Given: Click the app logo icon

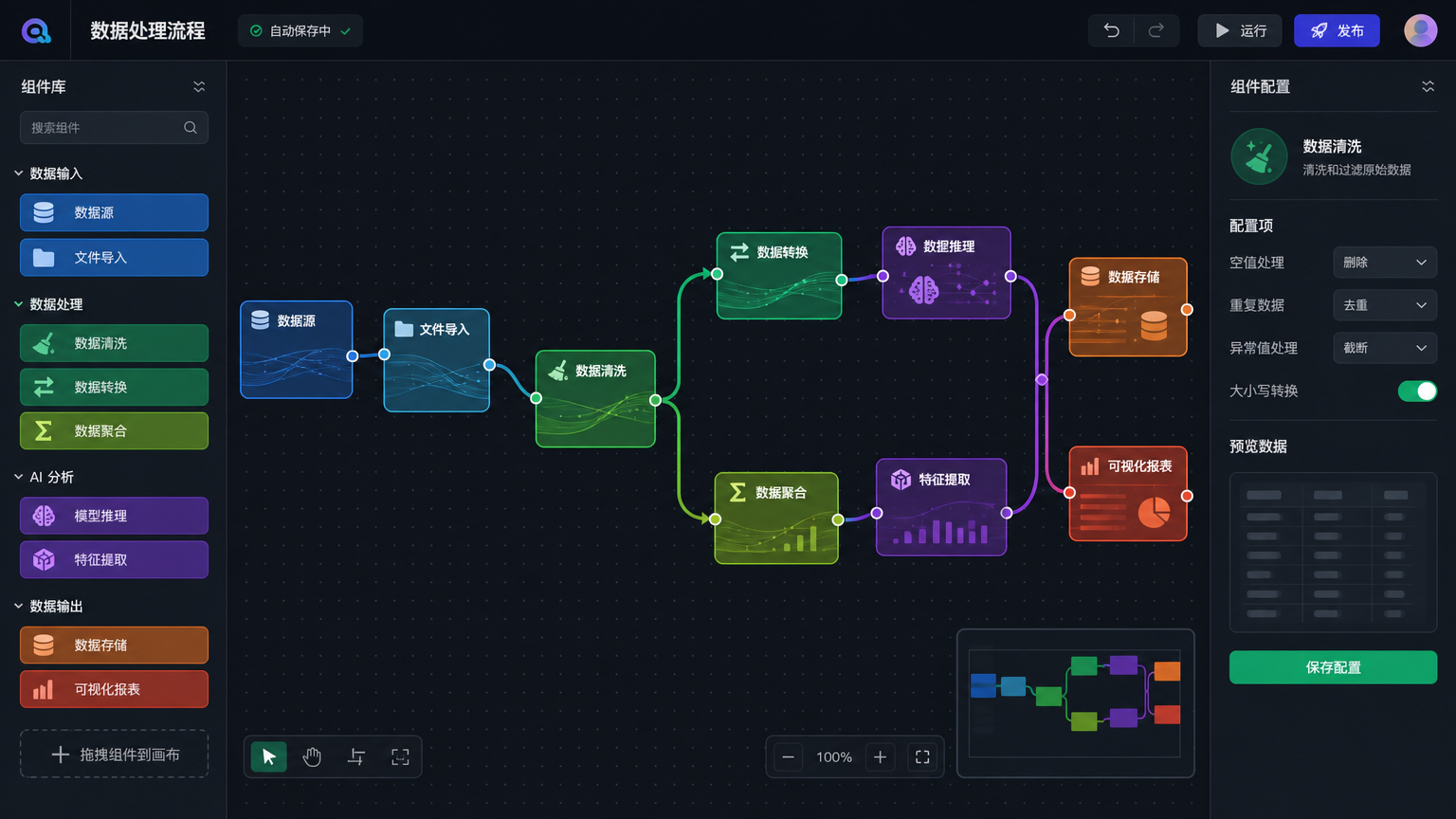Looking at the screenshot, I should tap(36, 31).
